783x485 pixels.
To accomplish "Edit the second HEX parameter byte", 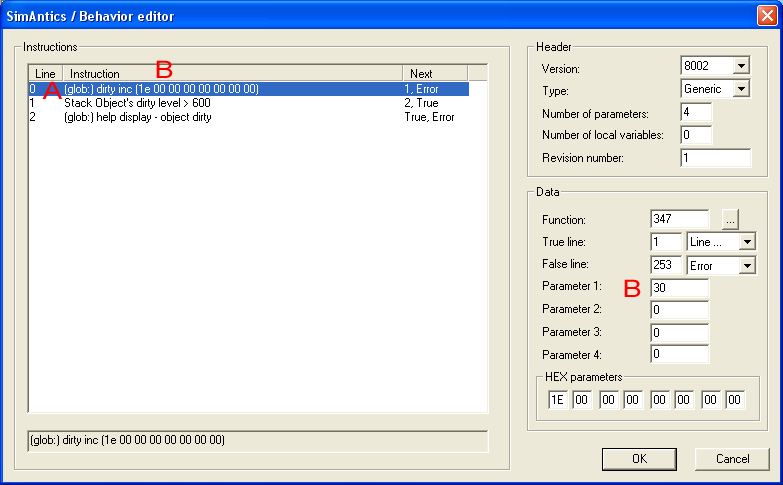I will pyautogui.click(x=582, y=400).
